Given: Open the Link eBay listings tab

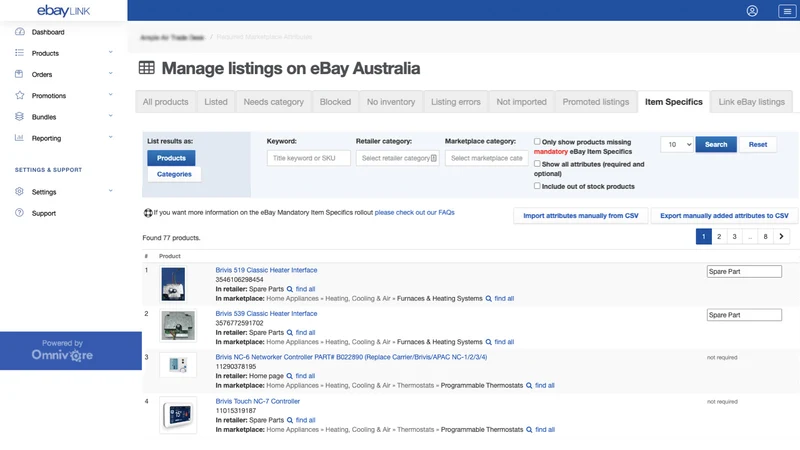Looking at the screenshot, I should click(x=752, y=102).
